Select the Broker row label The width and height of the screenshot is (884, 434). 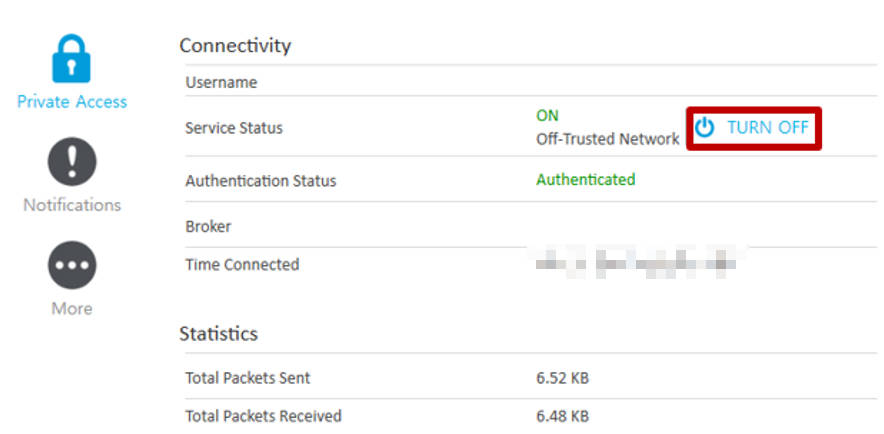tap(208, 226)
